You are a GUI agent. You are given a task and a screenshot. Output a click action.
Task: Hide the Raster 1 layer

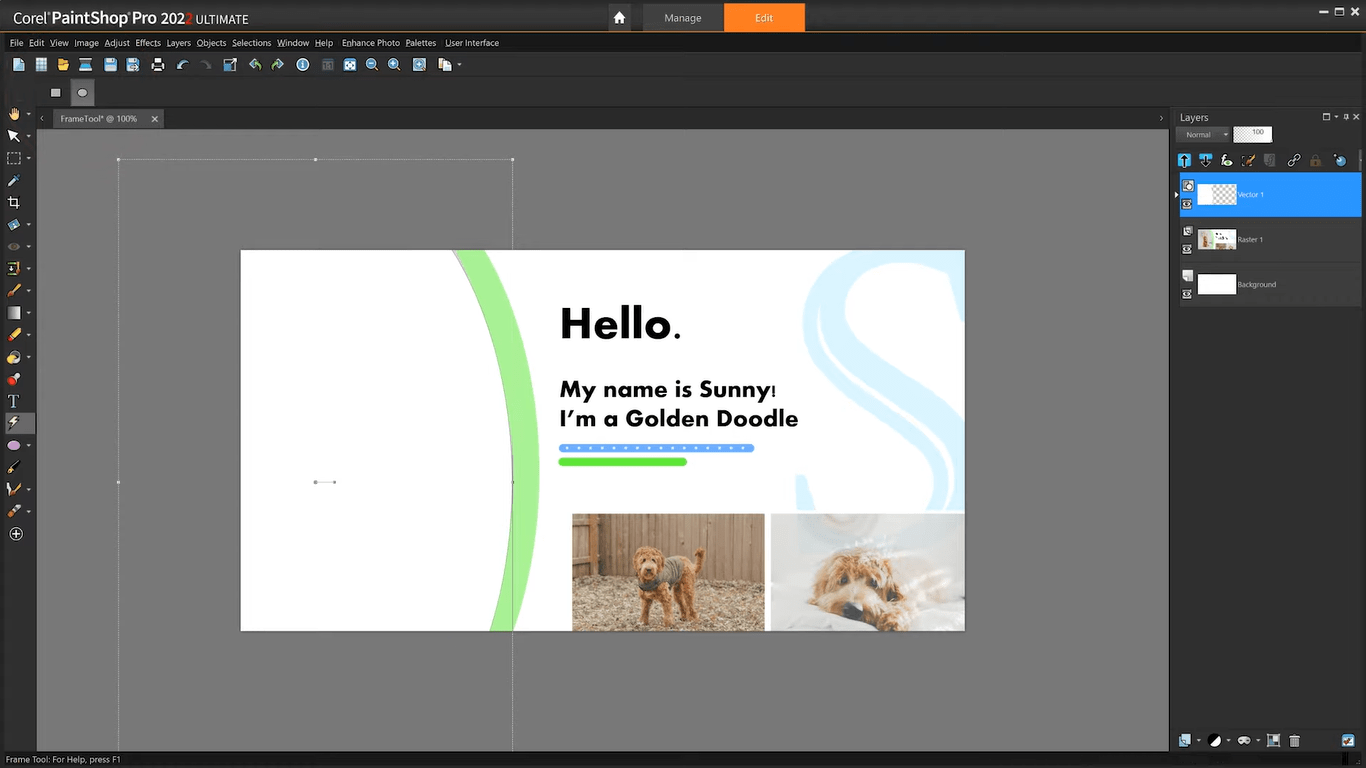click(x=1187, y=249)
